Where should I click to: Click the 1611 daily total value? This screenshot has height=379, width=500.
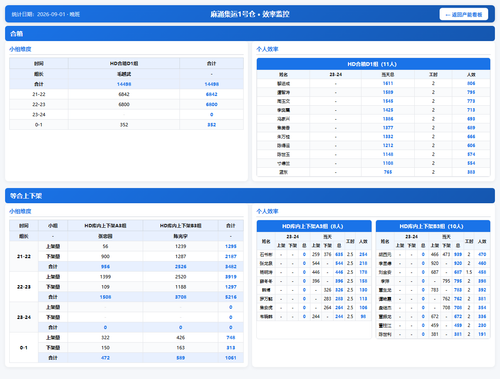388,83
